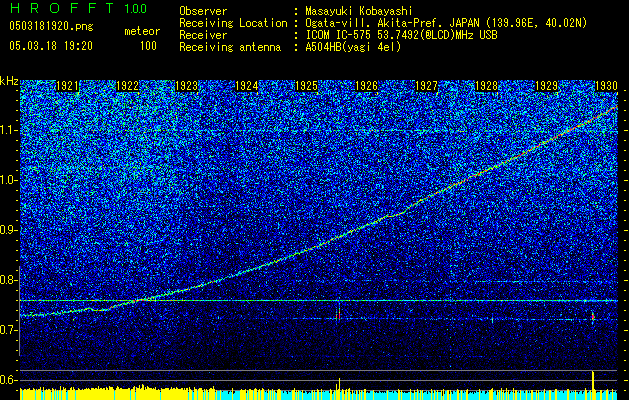This screenshot has width=629, height=400.
Task: Click the yellow 'Receiver' label
Action: tap(203, 35)
